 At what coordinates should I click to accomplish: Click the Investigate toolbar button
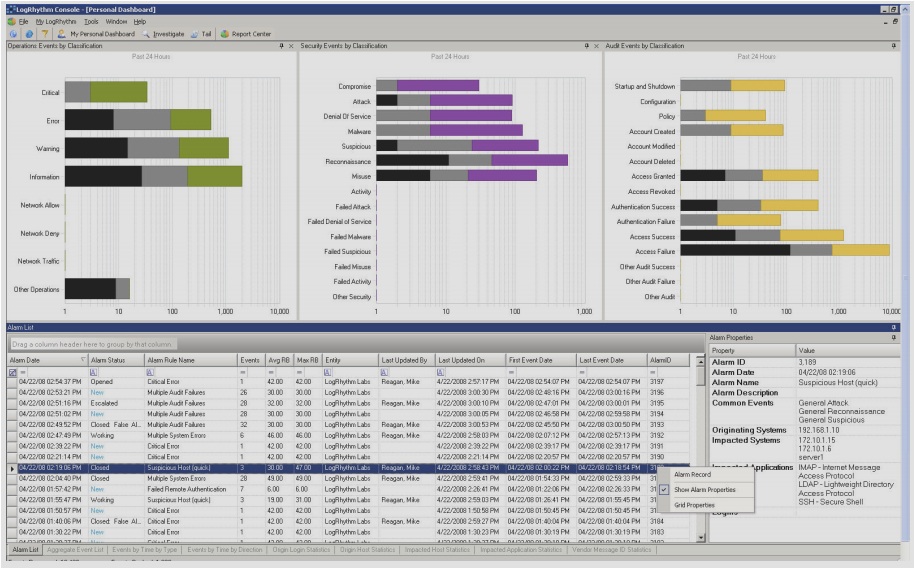[x=163, y=34]
